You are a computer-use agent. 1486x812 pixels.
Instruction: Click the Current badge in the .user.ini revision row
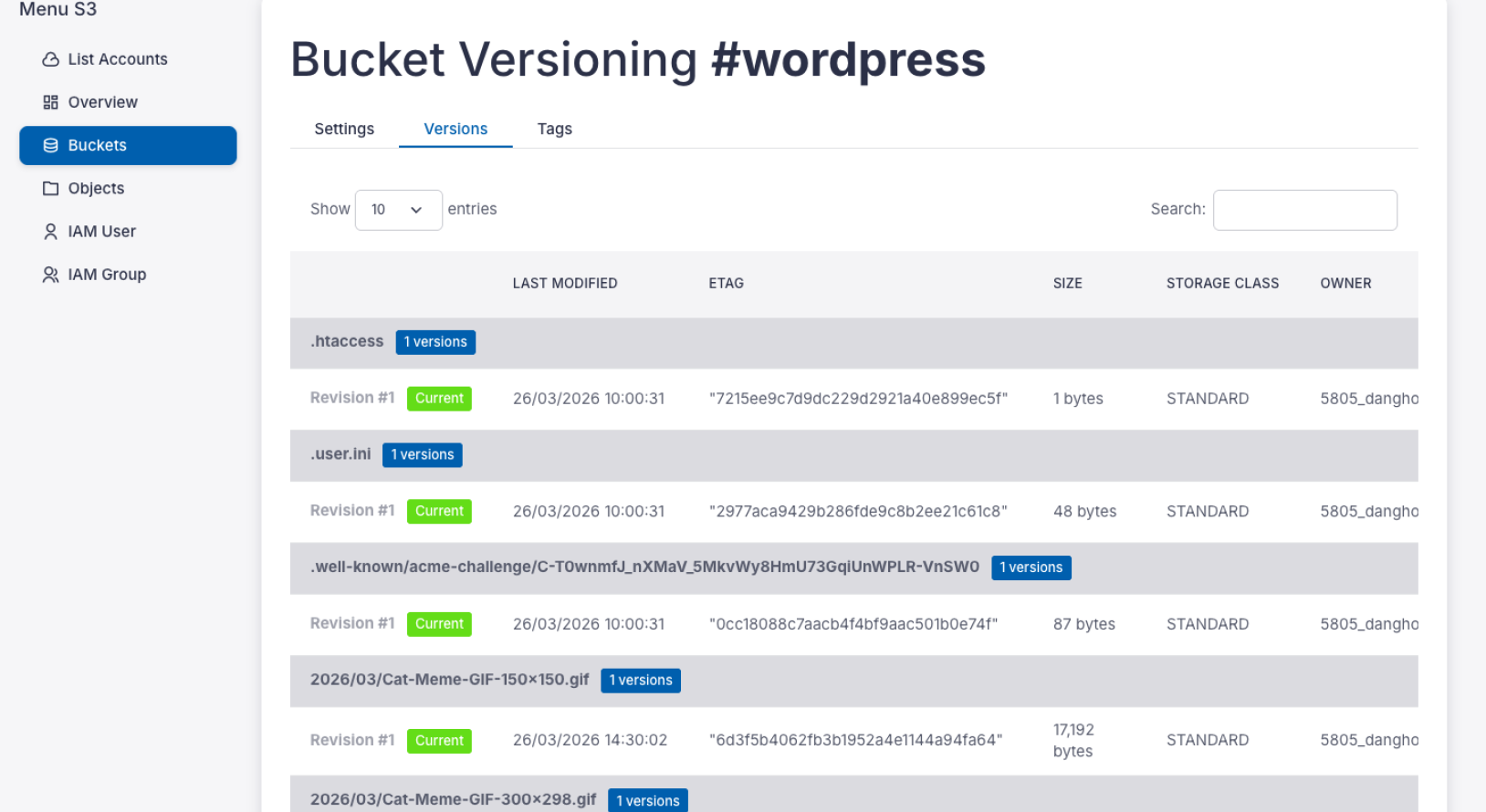coord(439,512)
